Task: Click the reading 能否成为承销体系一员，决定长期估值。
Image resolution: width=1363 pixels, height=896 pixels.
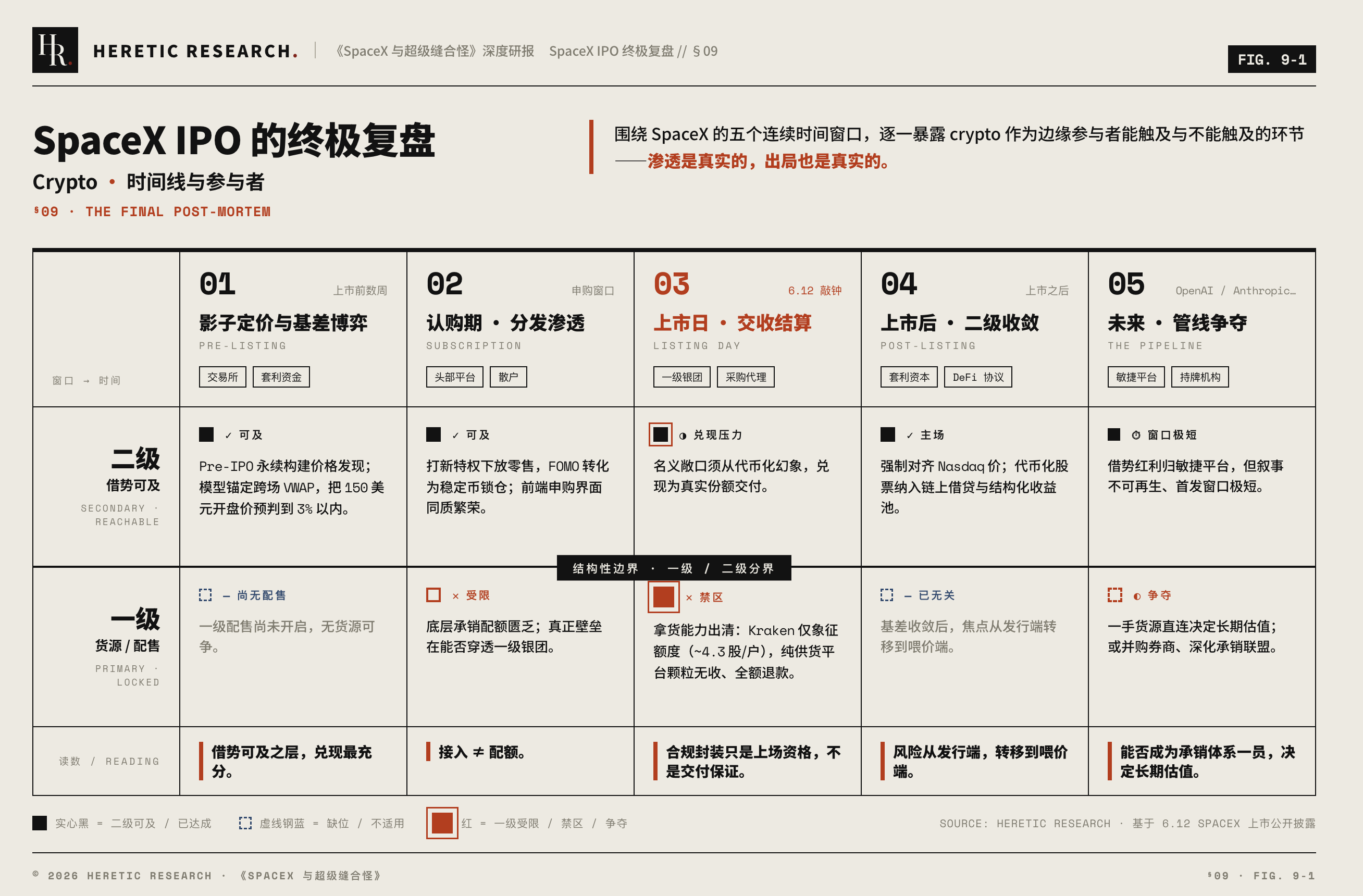Action: 1207,762
